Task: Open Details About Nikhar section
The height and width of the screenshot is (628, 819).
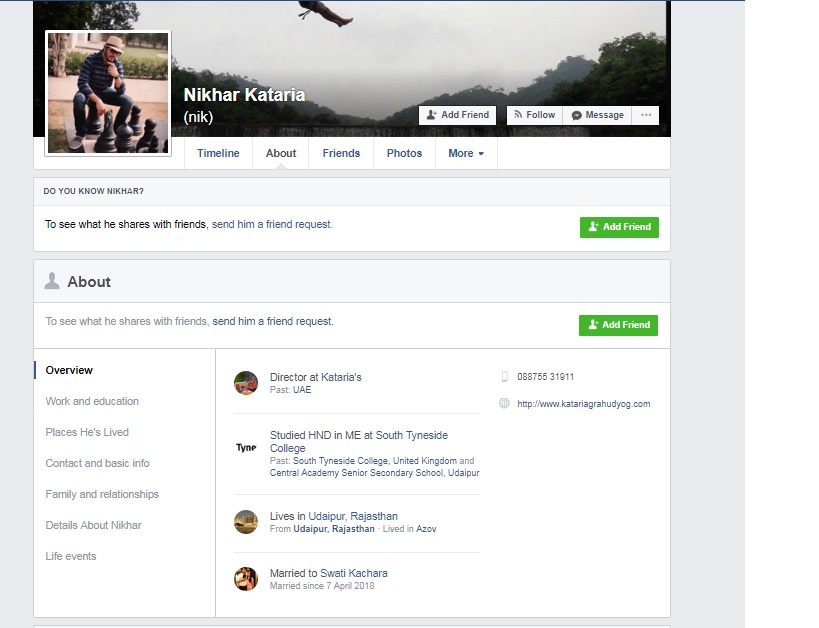Action: click(x=93, y=525)
